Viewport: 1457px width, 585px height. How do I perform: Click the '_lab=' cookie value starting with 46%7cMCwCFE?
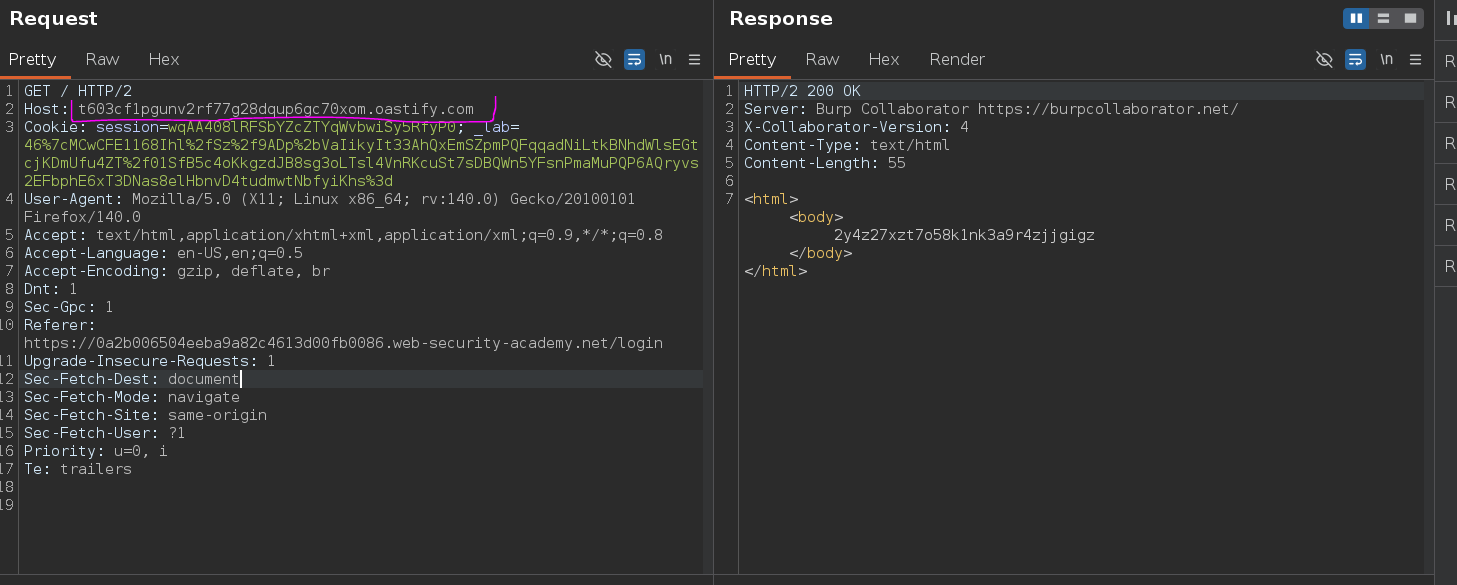tap(361, 145)
